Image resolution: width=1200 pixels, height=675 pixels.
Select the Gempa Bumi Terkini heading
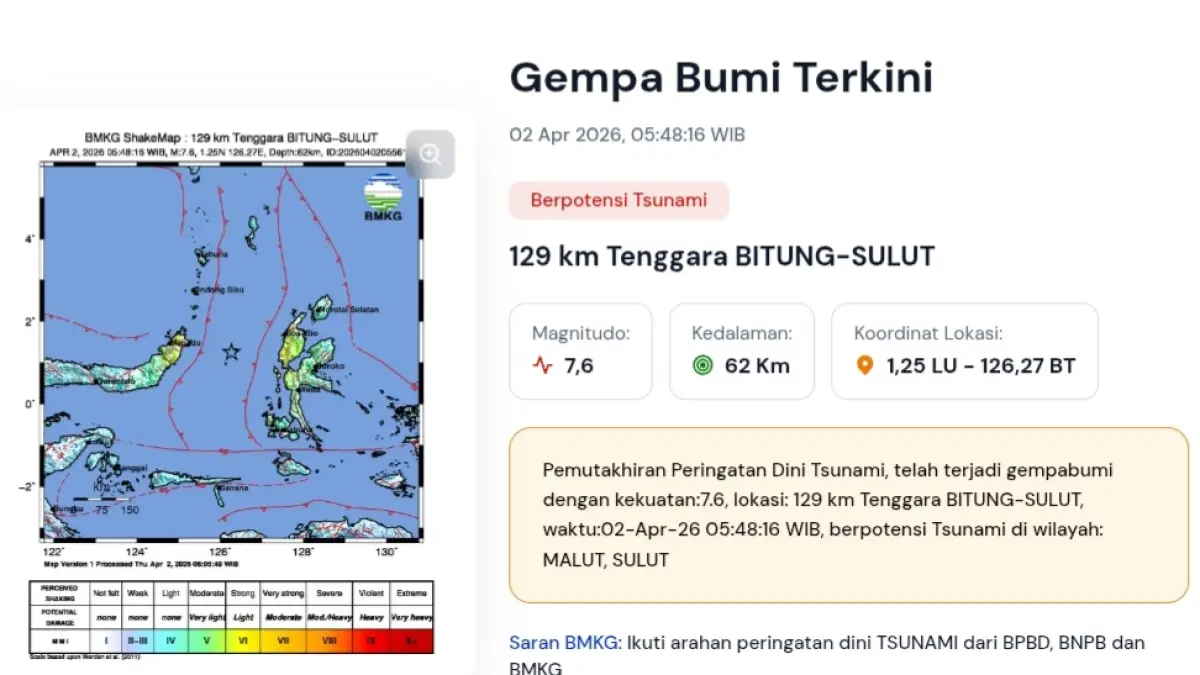tap(721, 78)
